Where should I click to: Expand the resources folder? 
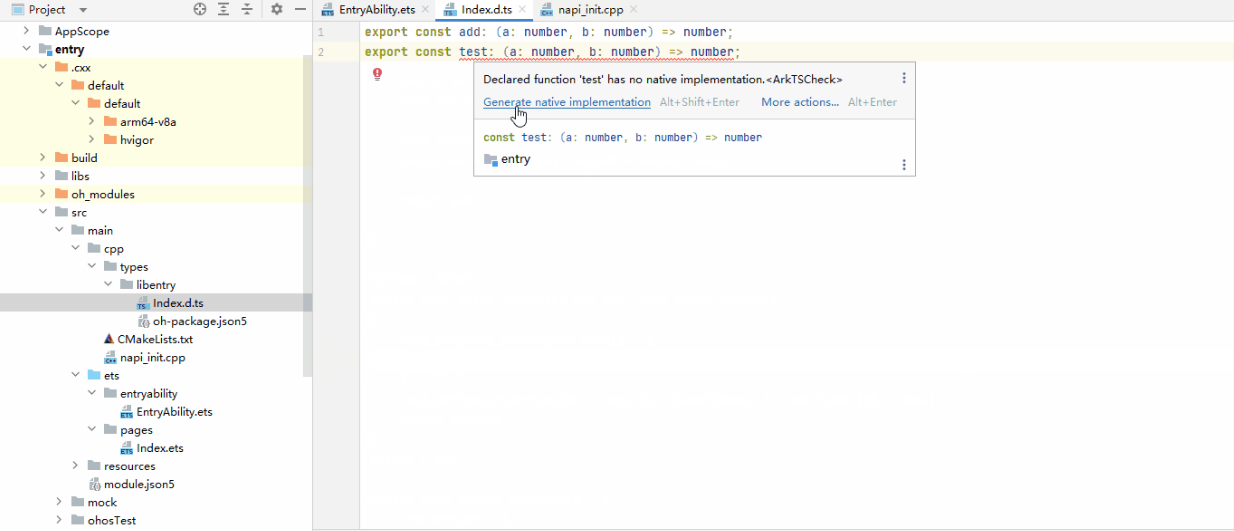(x=76, y=466)
